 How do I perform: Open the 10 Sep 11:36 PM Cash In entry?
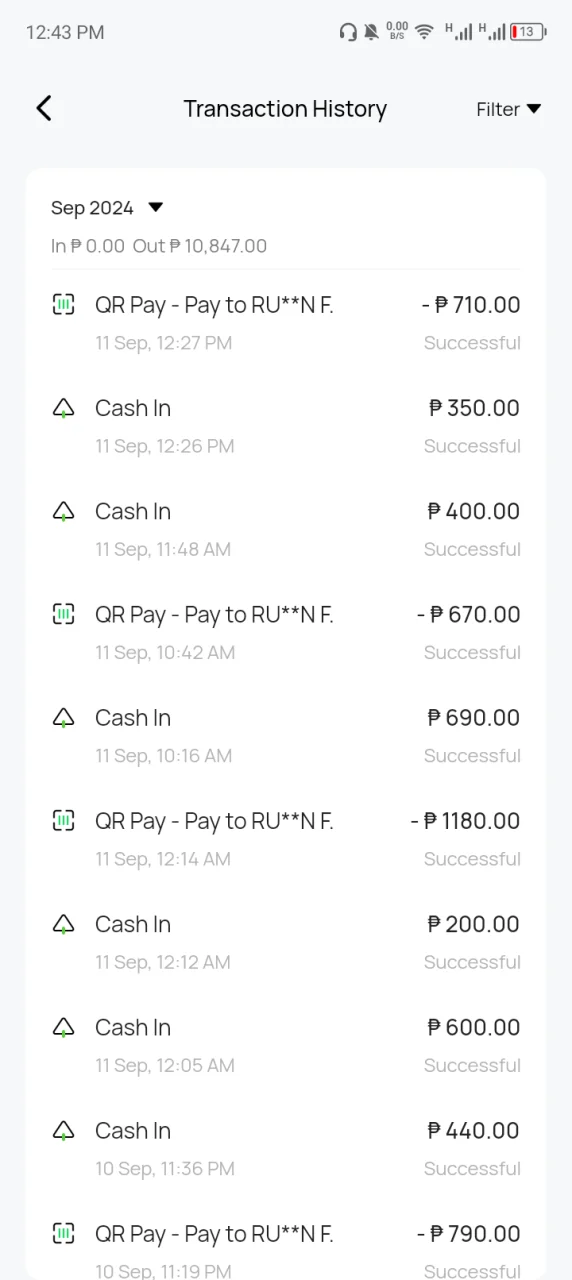point(286,1148)
